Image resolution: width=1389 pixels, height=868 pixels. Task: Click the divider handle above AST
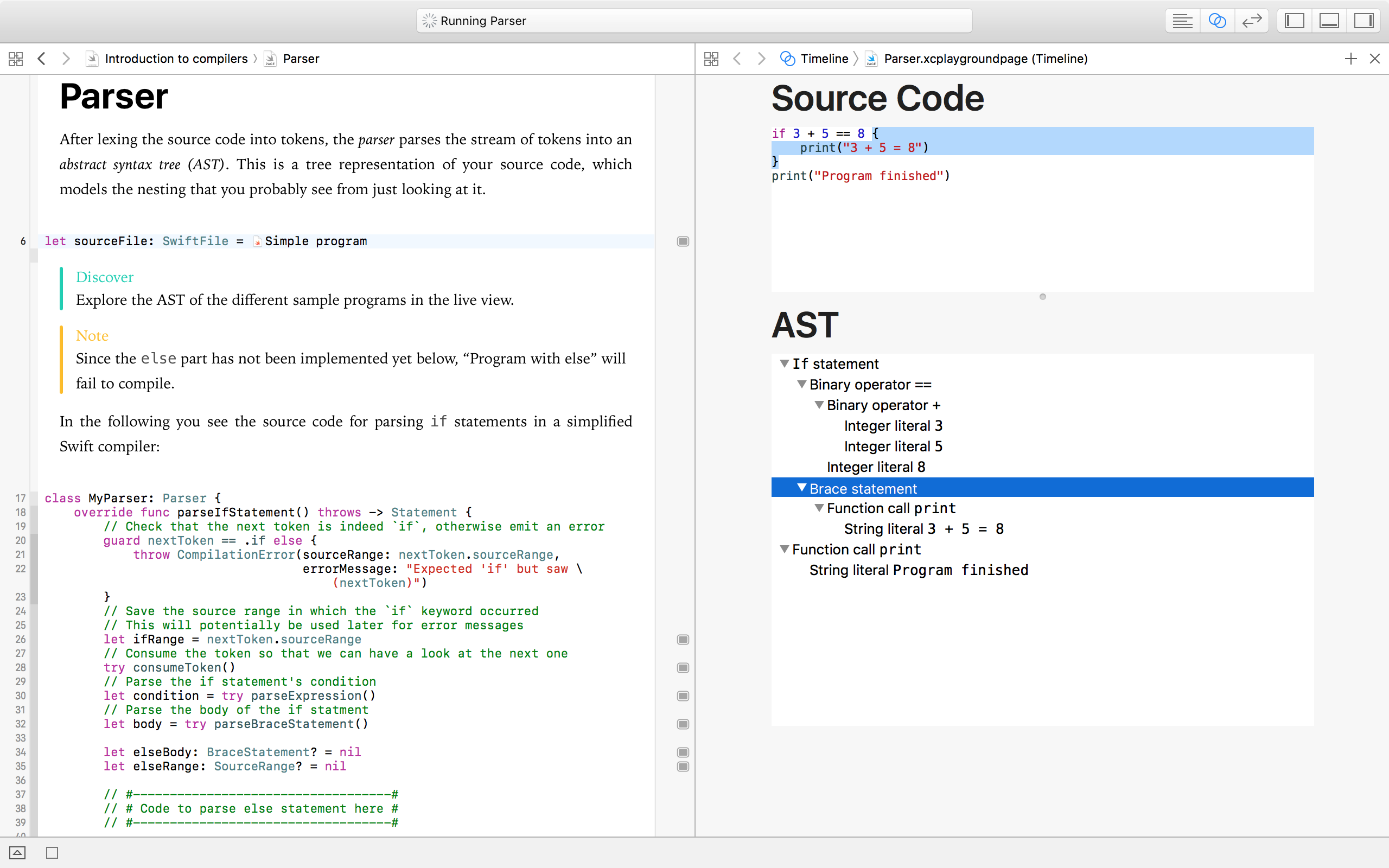coord(1042,297)
